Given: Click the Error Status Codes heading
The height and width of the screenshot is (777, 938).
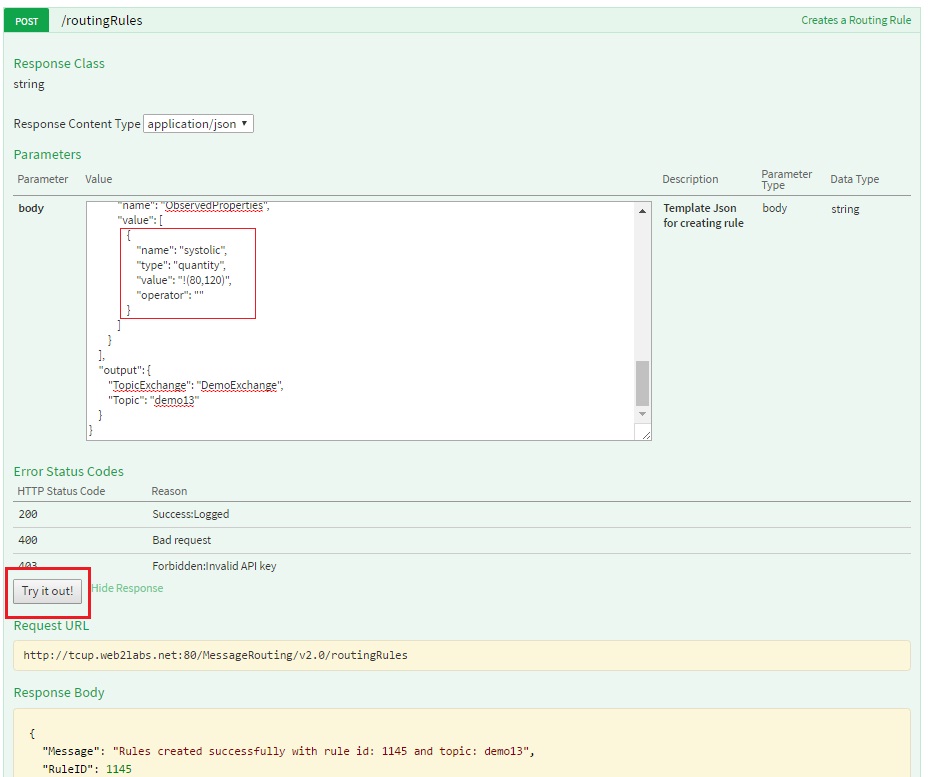Looking at the screenshot, I should 69,471.
